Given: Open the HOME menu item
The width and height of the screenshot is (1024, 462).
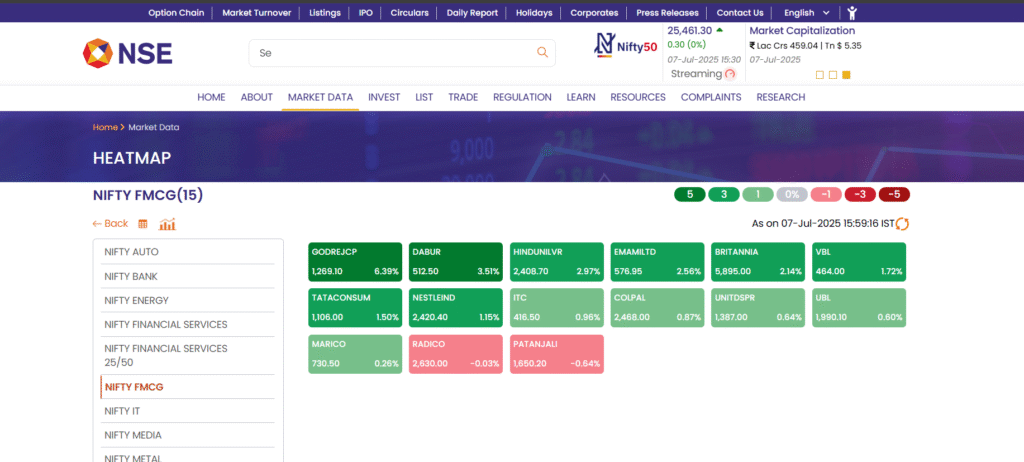Looking at the screenshot, I should click(x=211, y=97).
